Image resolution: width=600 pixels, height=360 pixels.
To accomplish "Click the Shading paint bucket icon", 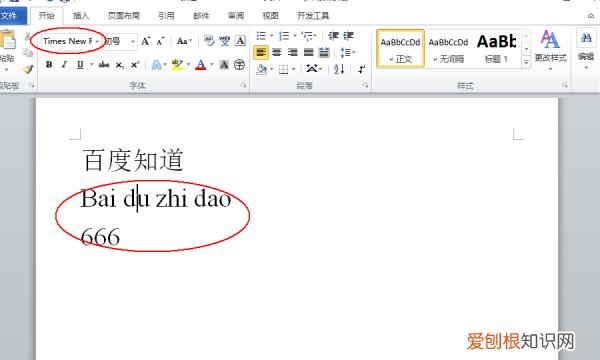I will (261, 69).
